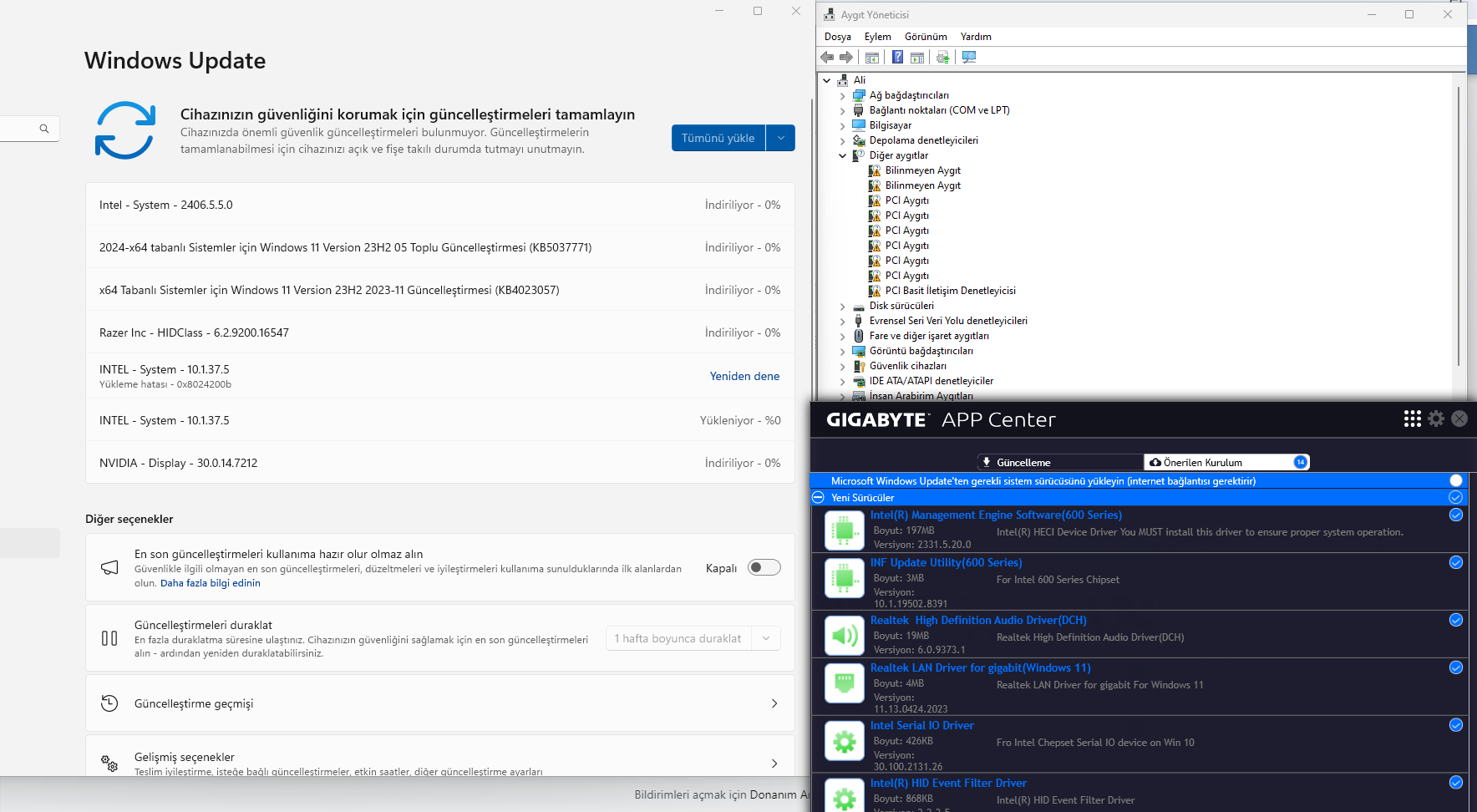Switch to the Önerilen Kurulum tab
The image size is (1477, 812).
(x=1226, y=462)
